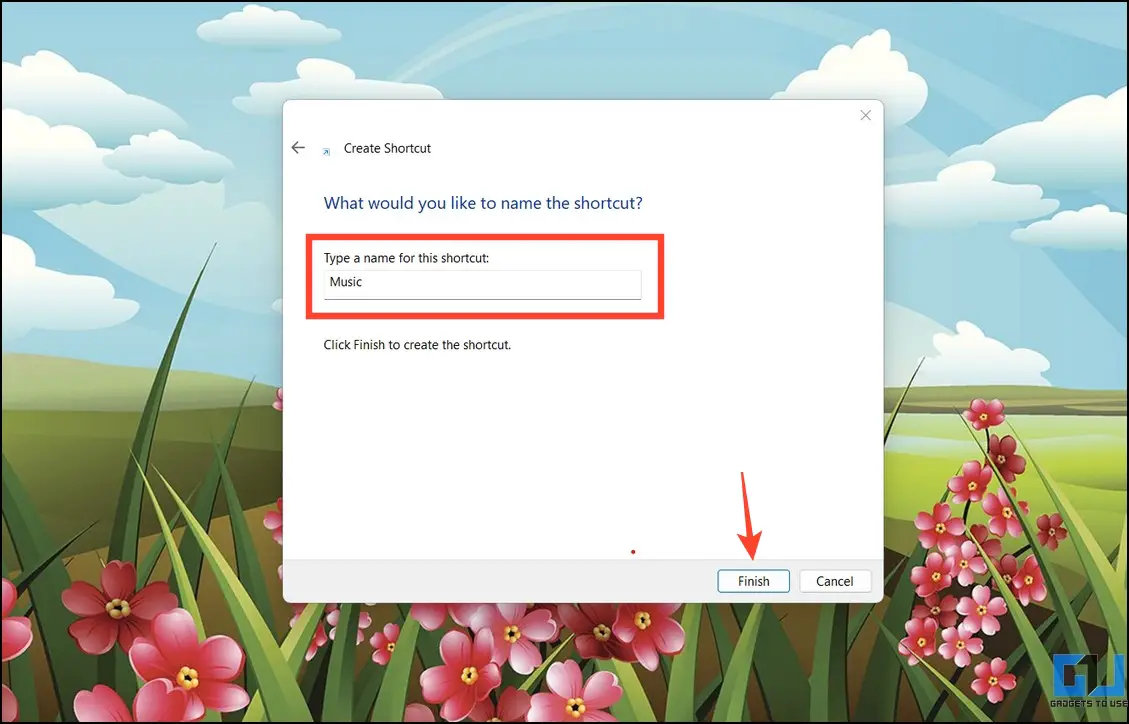Go back using the back arrow

click(298, 148)
